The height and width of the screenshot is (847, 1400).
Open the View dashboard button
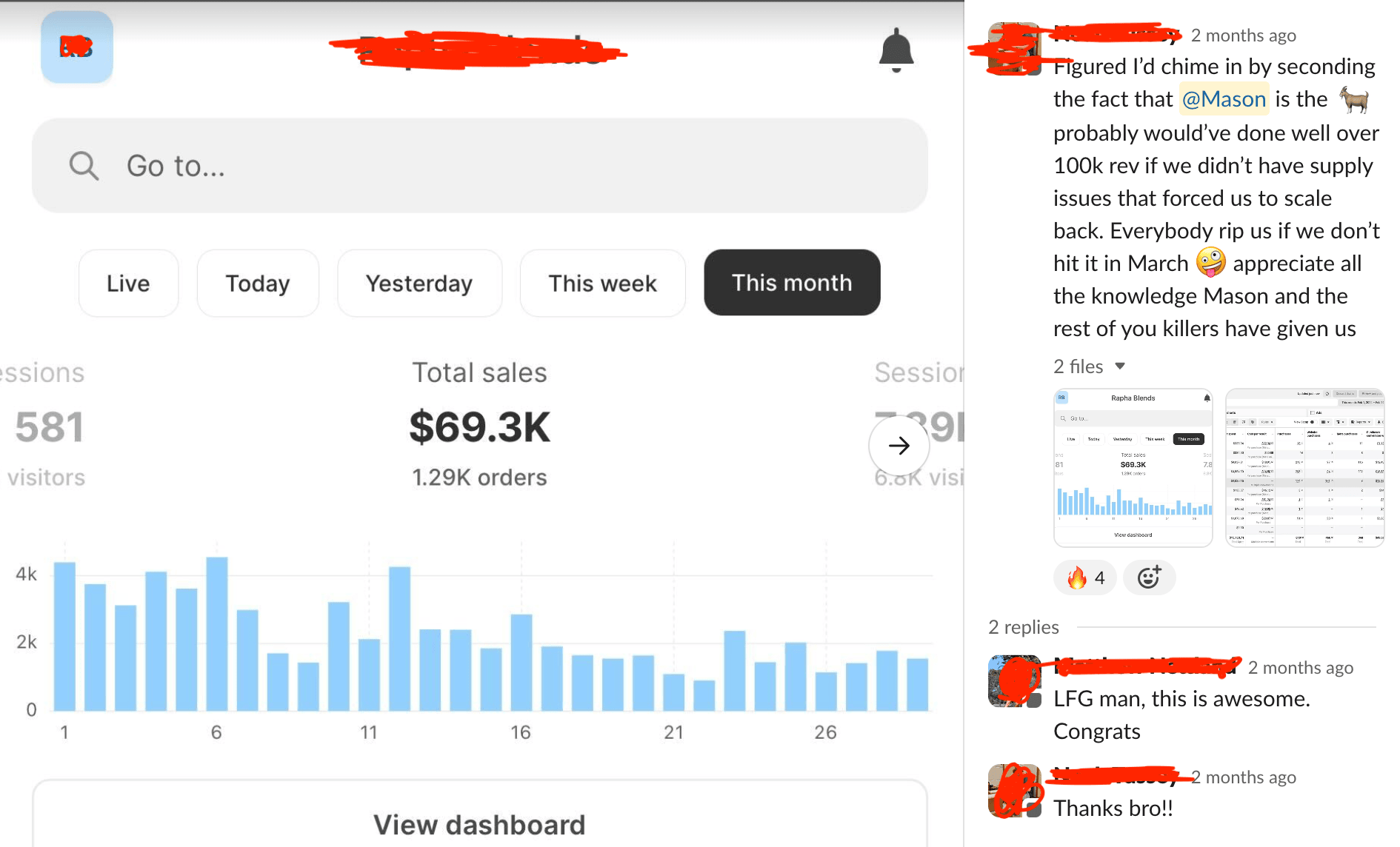tap(479, 823)
